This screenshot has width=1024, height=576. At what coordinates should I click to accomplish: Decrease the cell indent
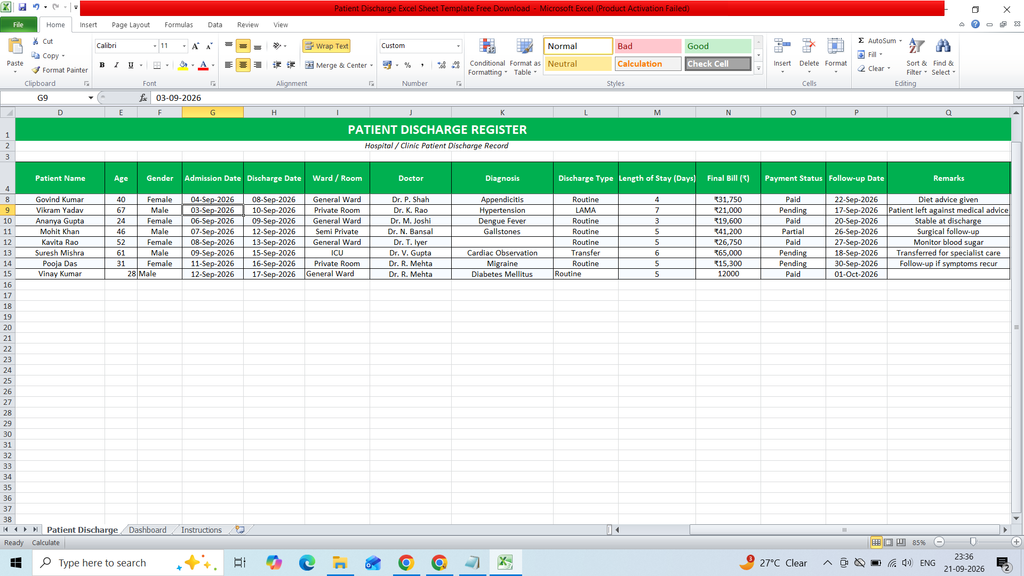[277, 65]
